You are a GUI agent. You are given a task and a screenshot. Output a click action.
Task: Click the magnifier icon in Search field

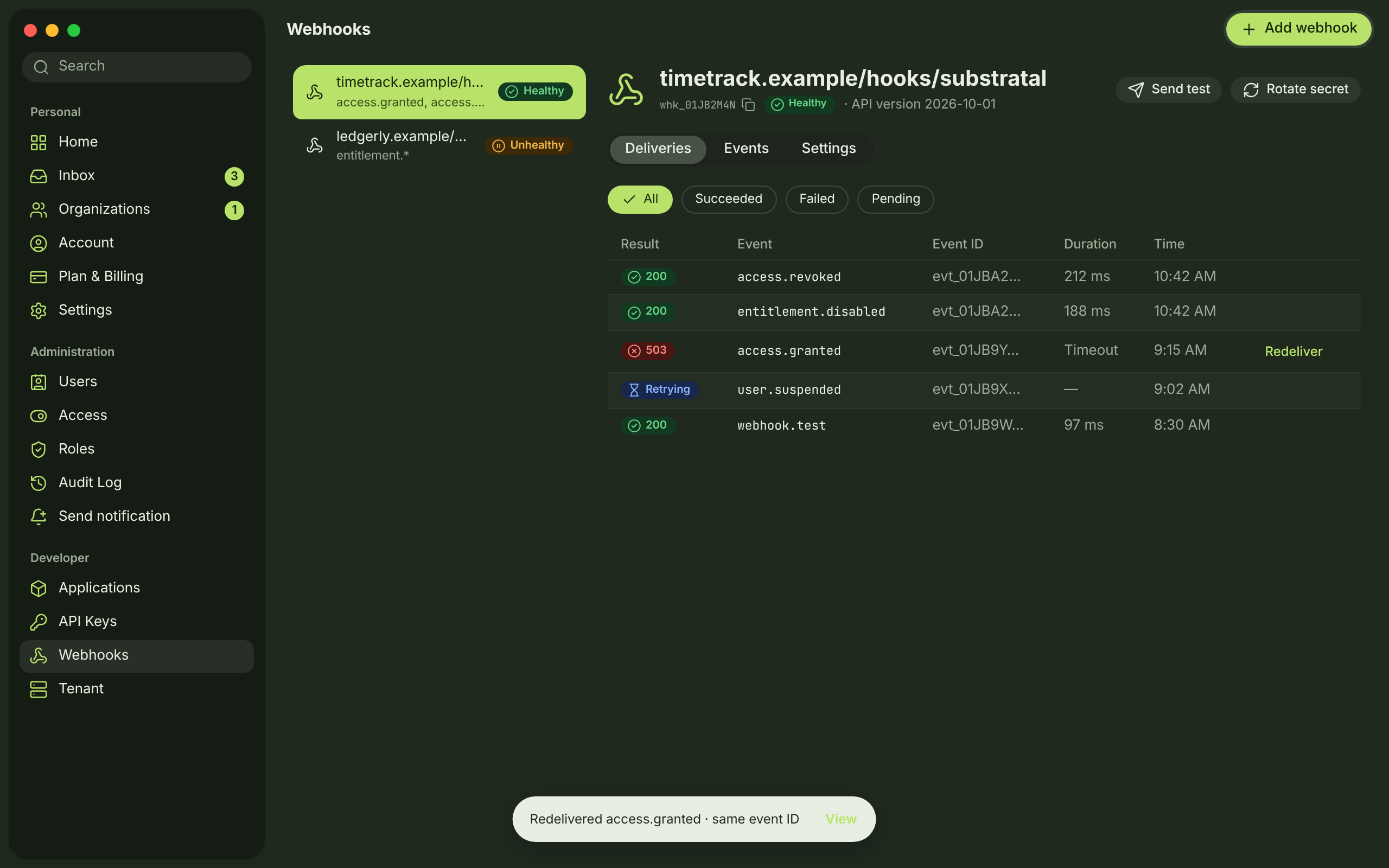point(41,67)
